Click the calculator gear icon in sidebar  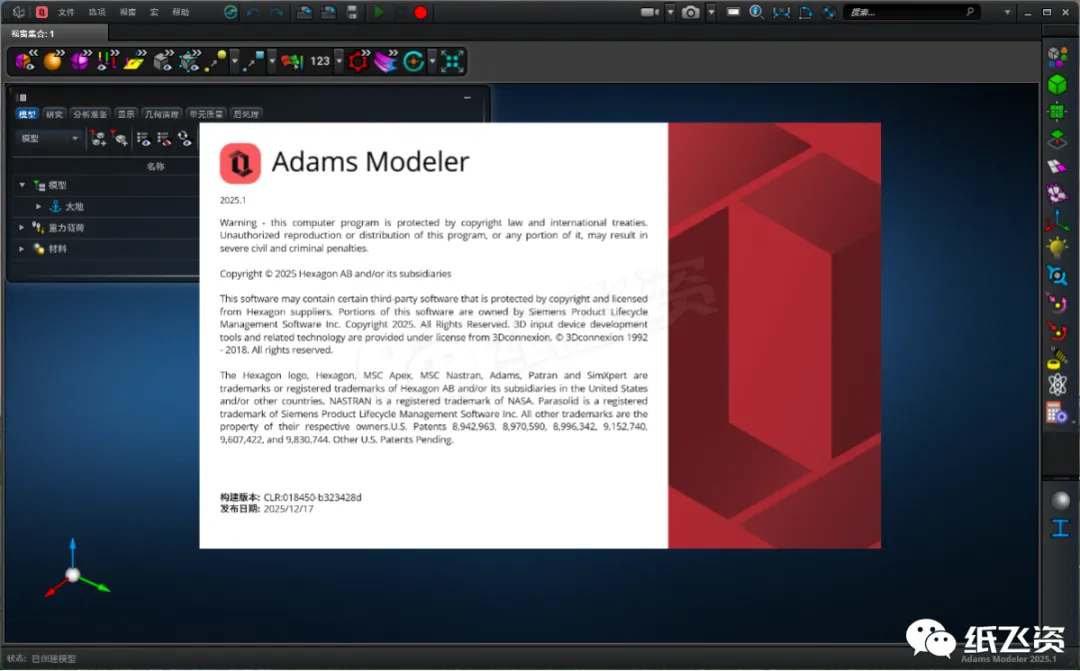click(1057, 412)
